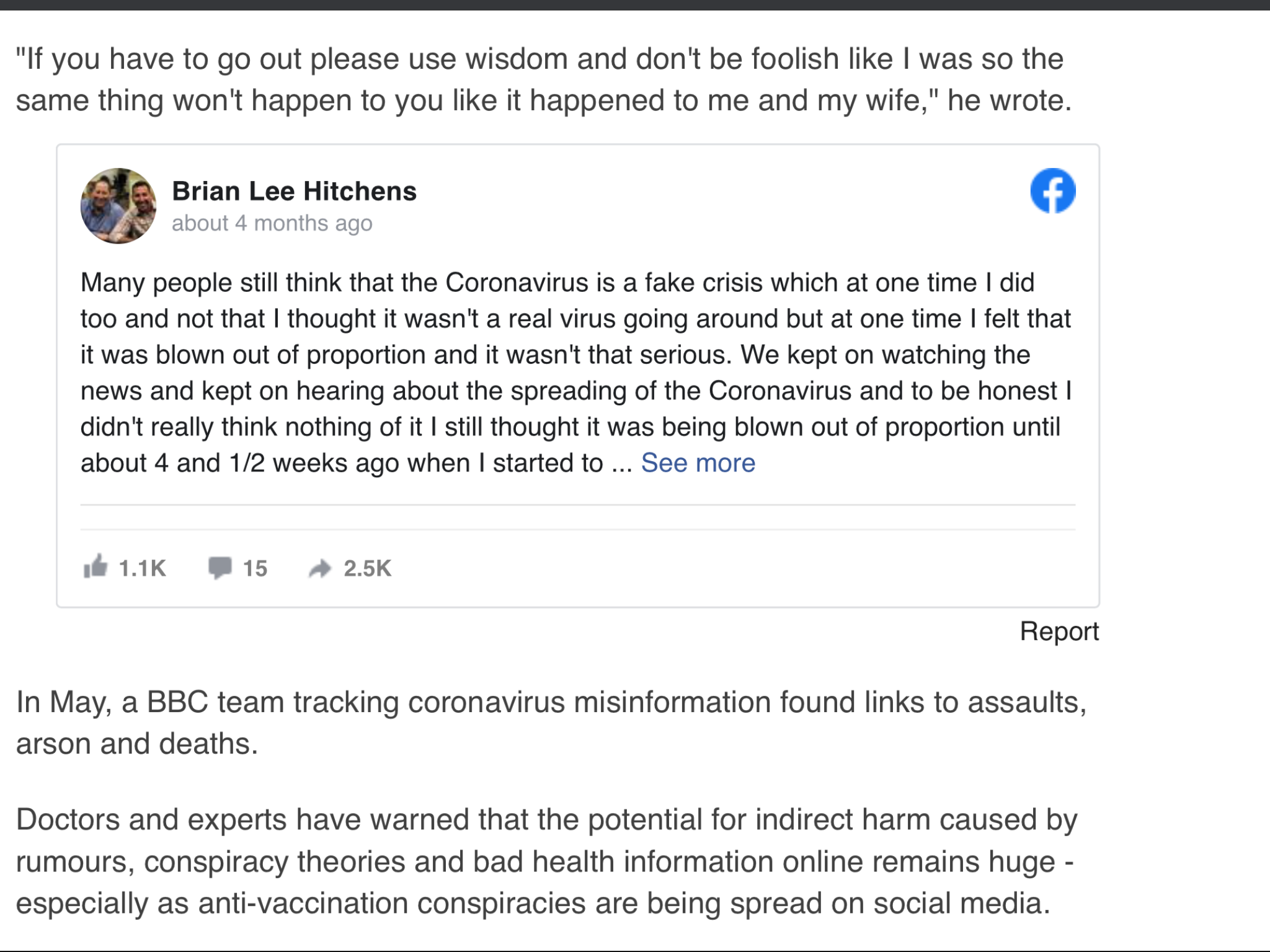This screenshot has height=952, width=1270.
Task: Click the comment bubble icon
Action: click(x=220, y=568)
